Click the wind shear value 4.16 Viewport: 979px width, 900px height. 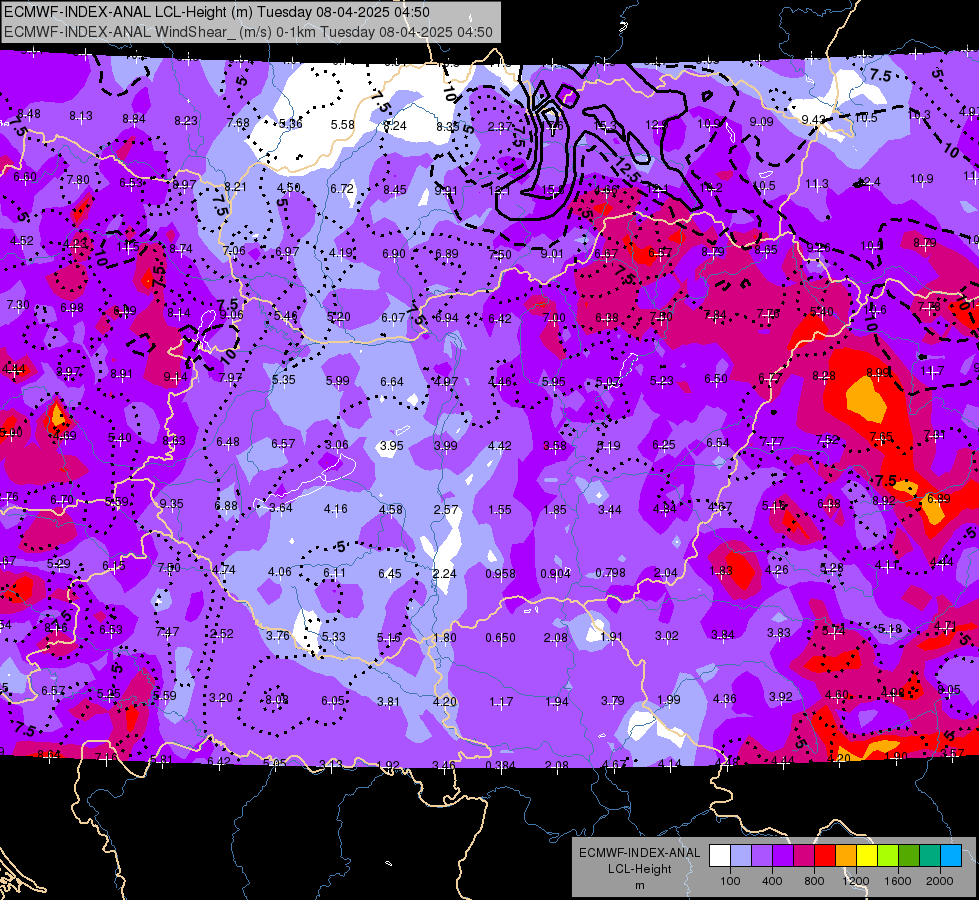click(335, 508)
